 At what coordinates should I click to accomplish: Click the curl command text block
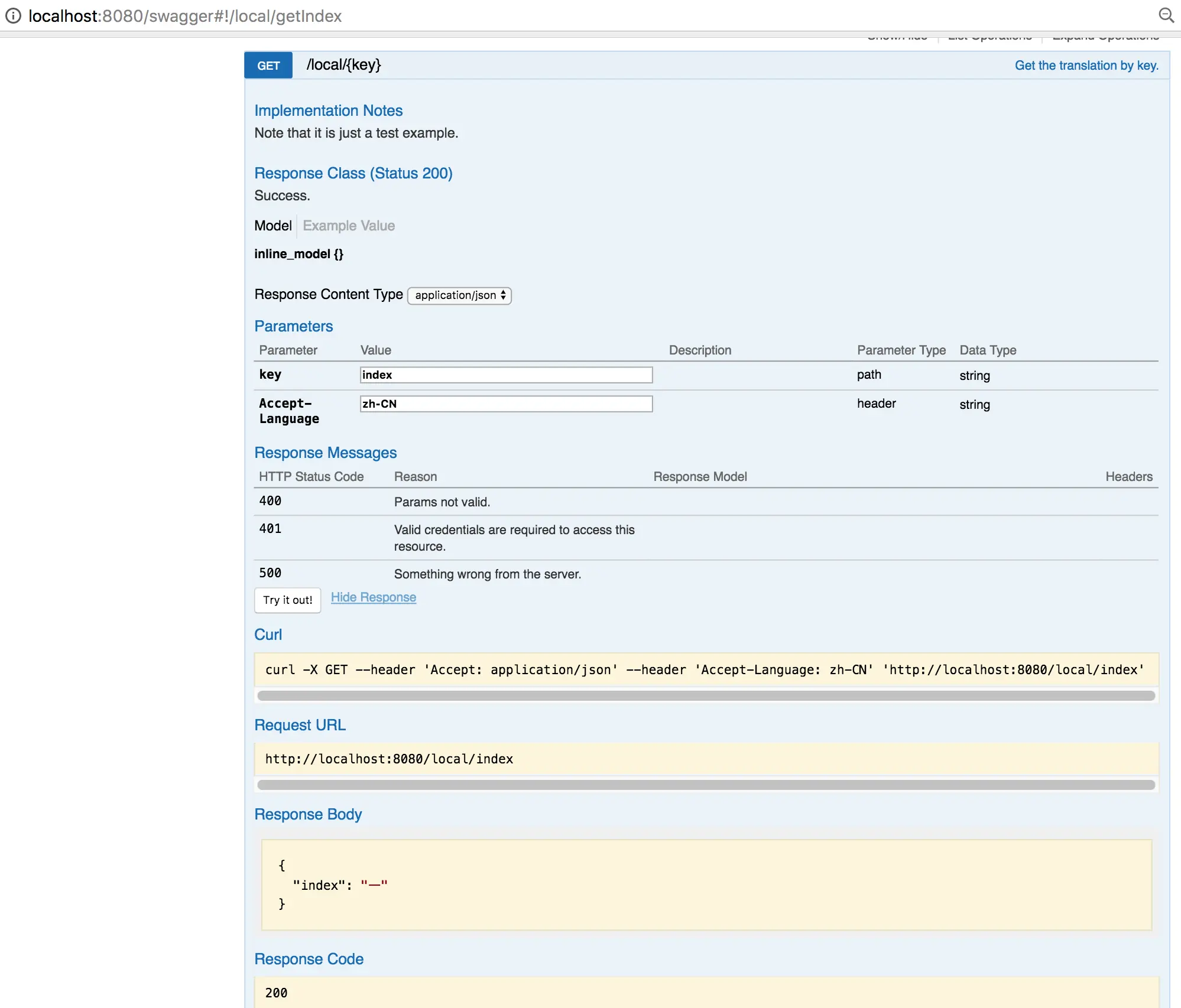click(705, 670)
